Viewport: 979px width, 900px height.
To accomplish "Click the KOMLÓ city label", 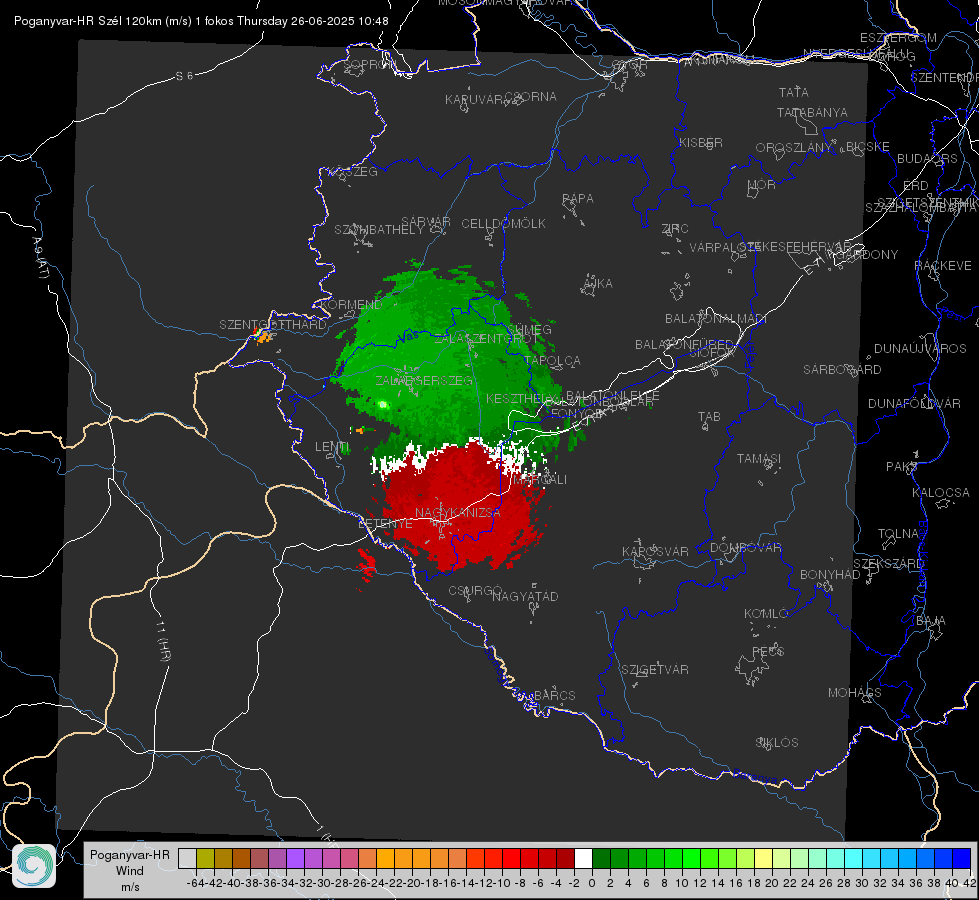I will (x=766, y=614).
